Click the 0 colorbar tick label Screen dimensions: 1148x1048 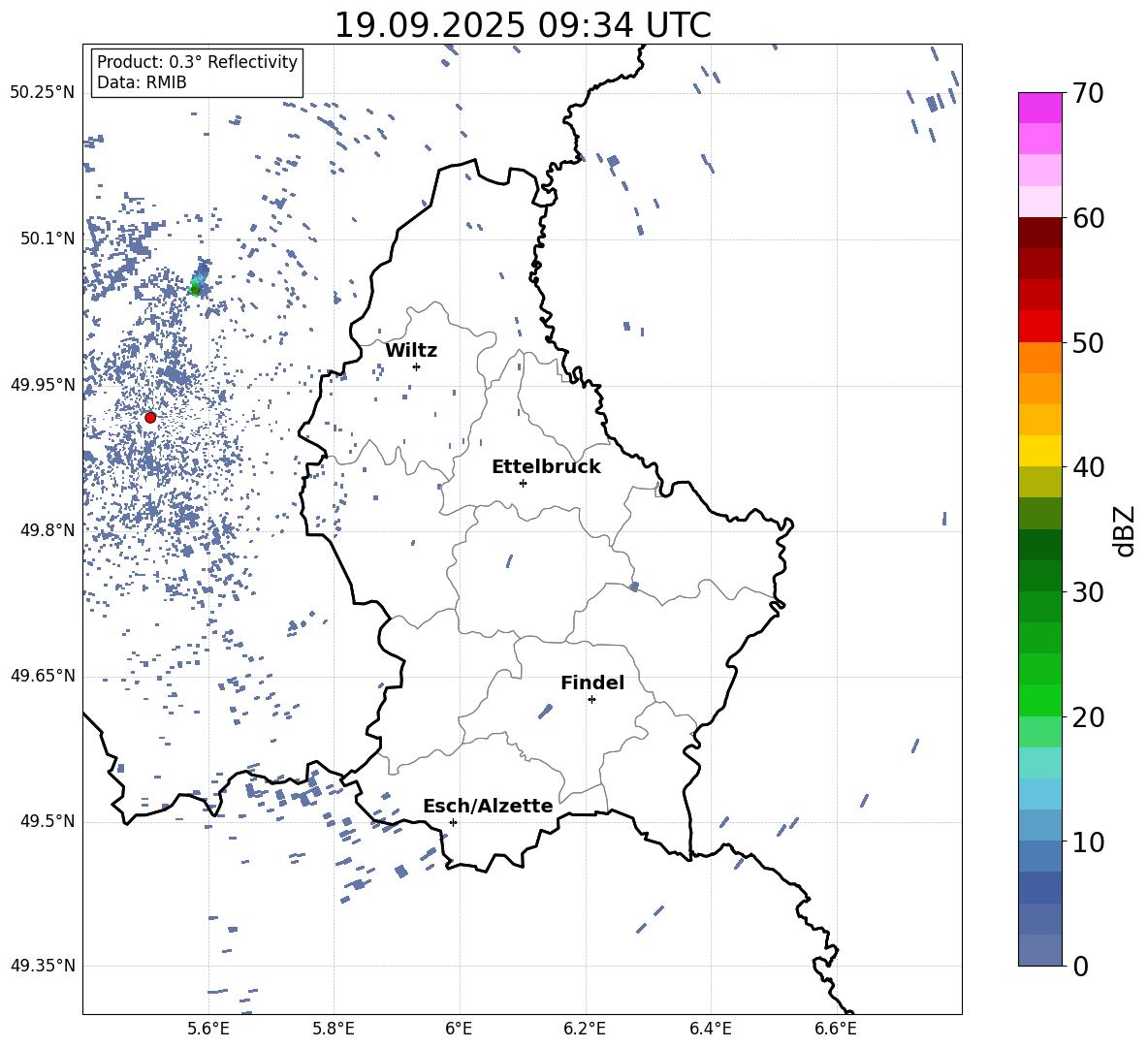pyautogui.click(x=1080, y=967)
